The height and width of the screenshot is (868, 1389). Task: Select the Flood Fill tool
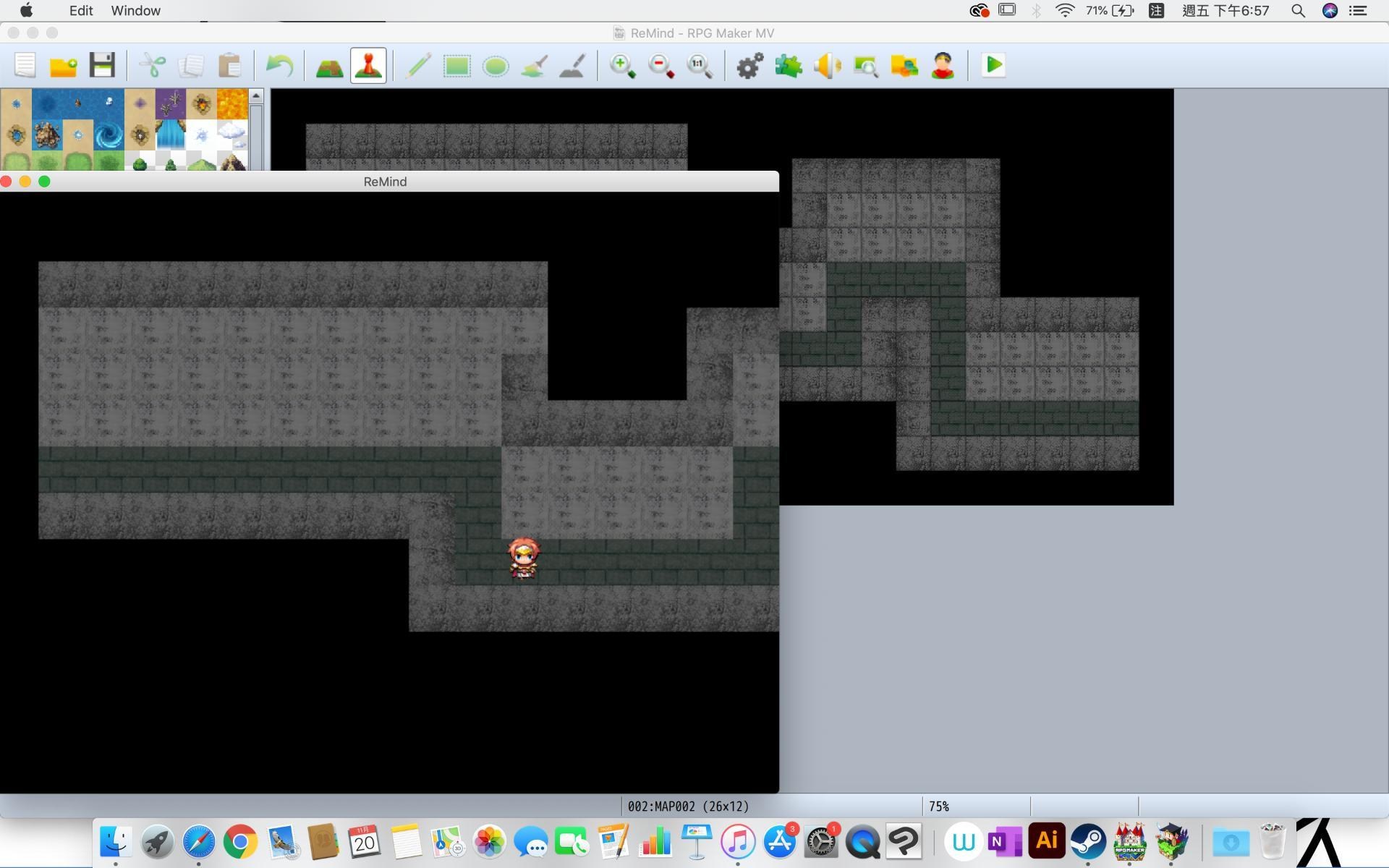tap(534, 66)
